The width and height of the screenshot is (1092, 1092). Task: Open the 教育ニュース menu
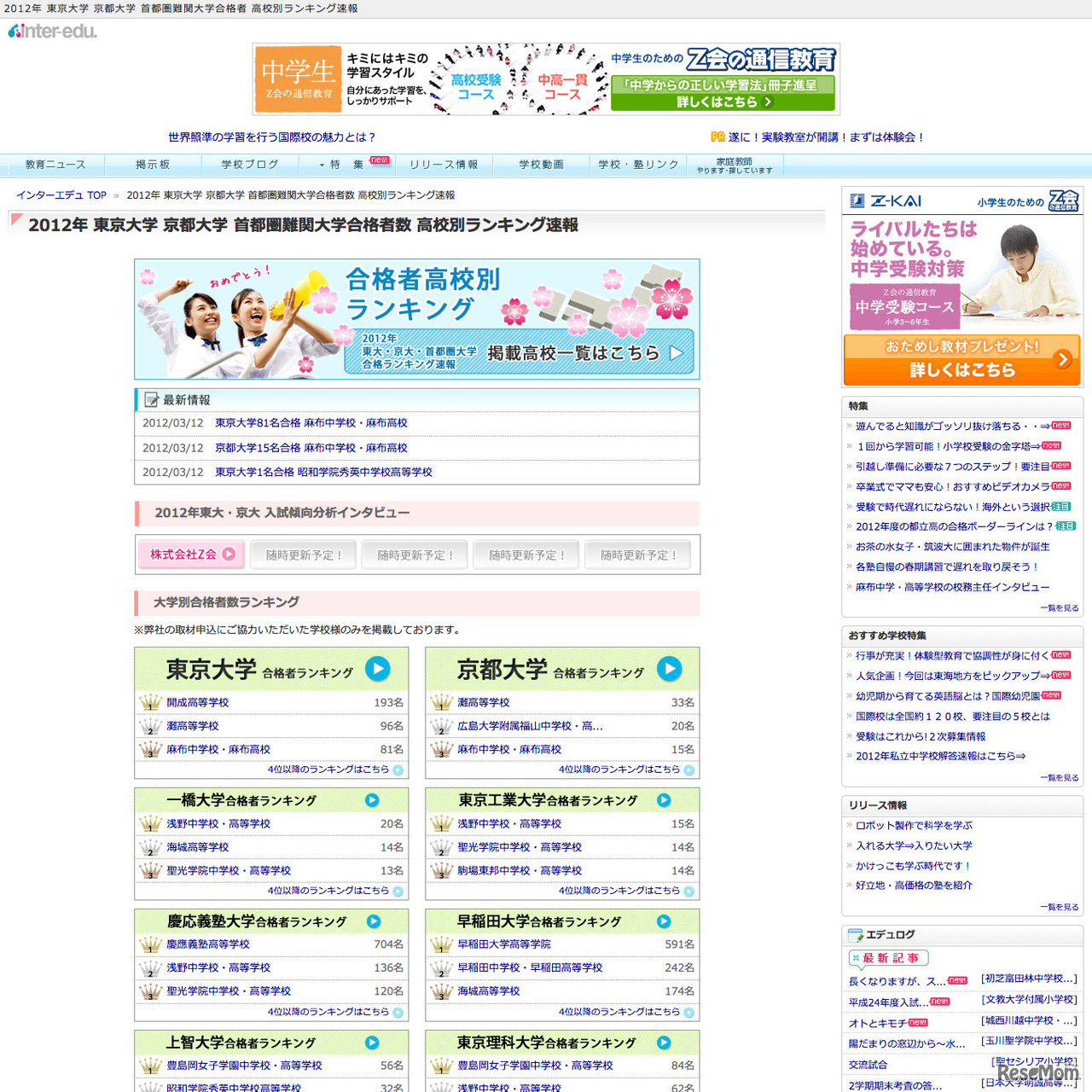coord(55,165)
